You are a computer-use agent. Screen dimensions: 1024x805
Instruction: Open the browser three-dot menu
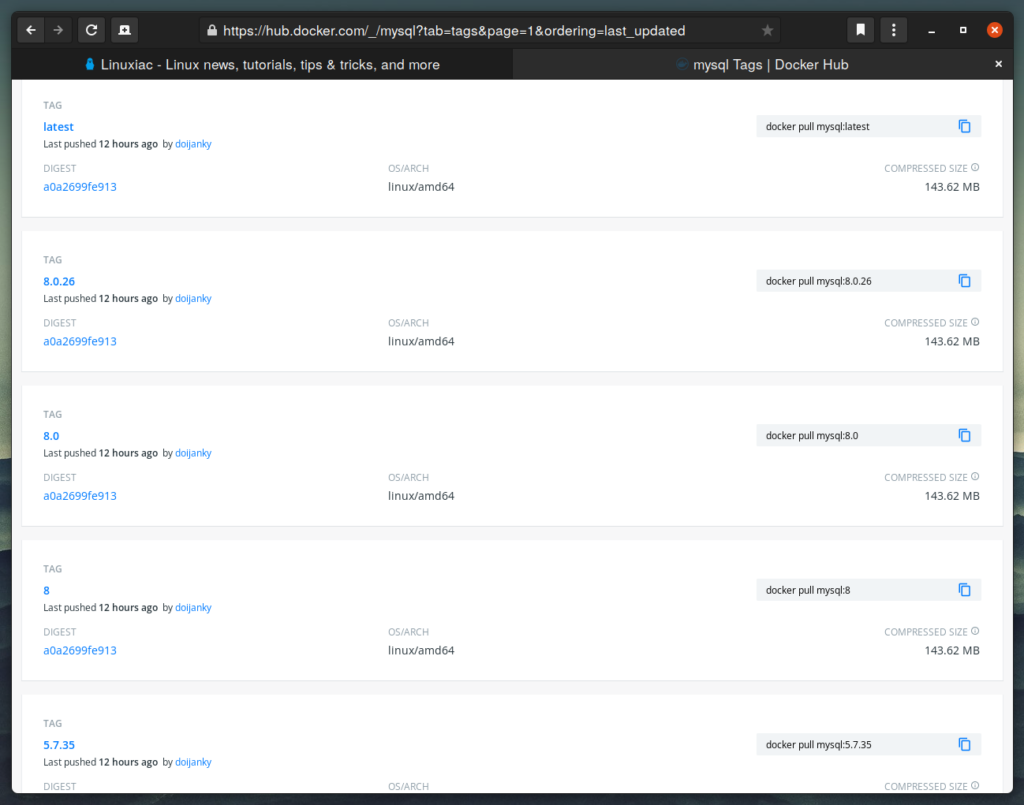point(893,30)
